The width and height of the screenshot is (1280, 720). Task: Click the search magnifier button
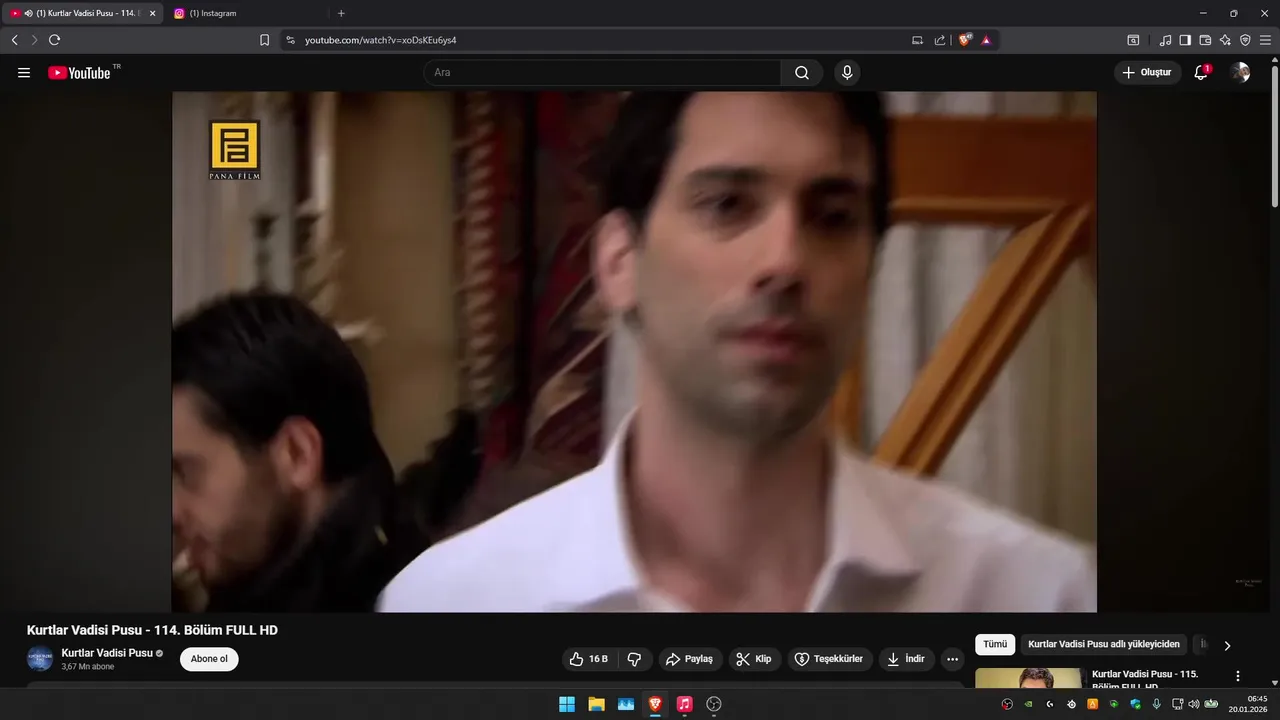(802, 72)
